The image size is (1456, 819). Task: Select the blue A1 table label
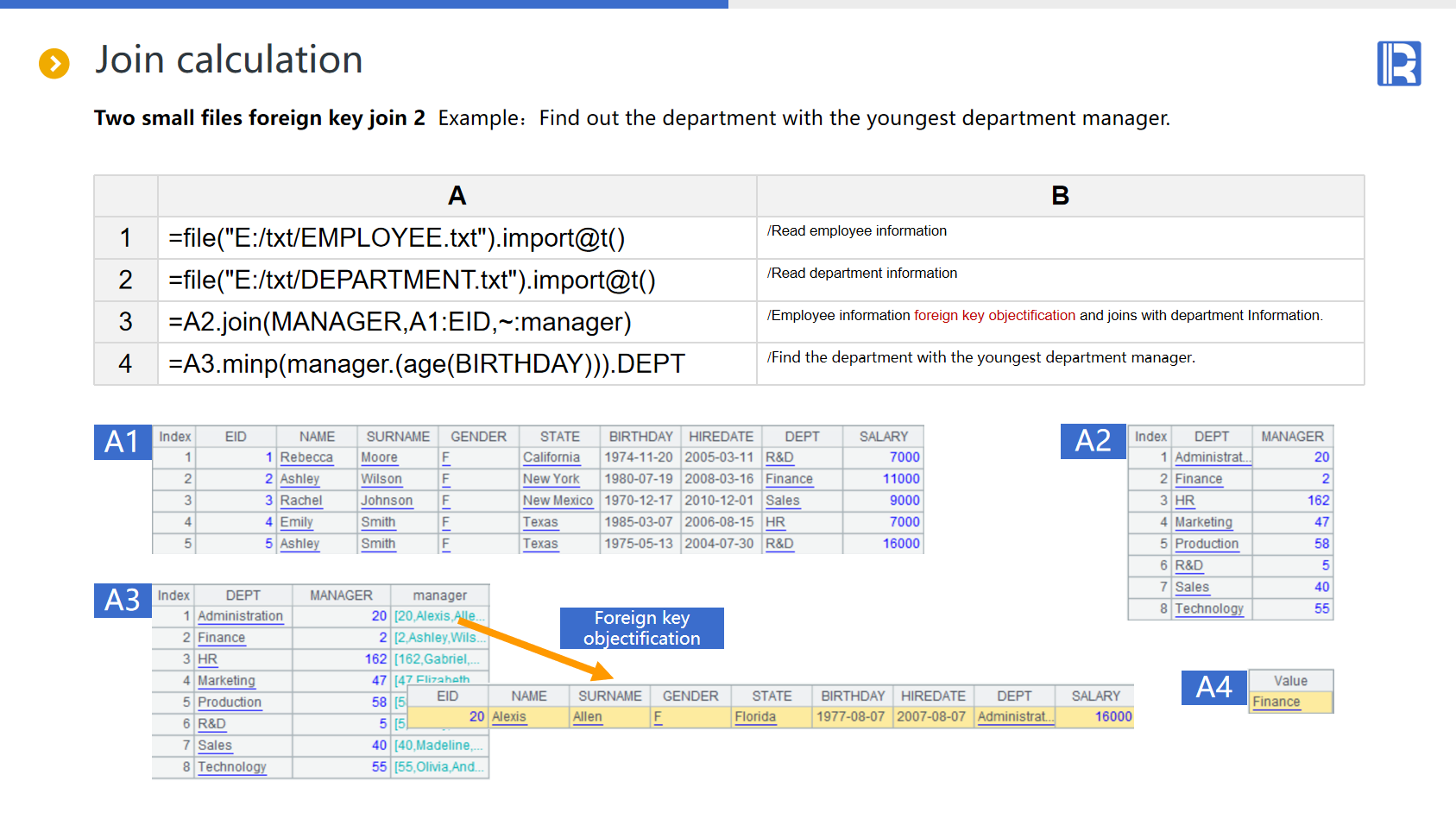[x=123, y=442]
